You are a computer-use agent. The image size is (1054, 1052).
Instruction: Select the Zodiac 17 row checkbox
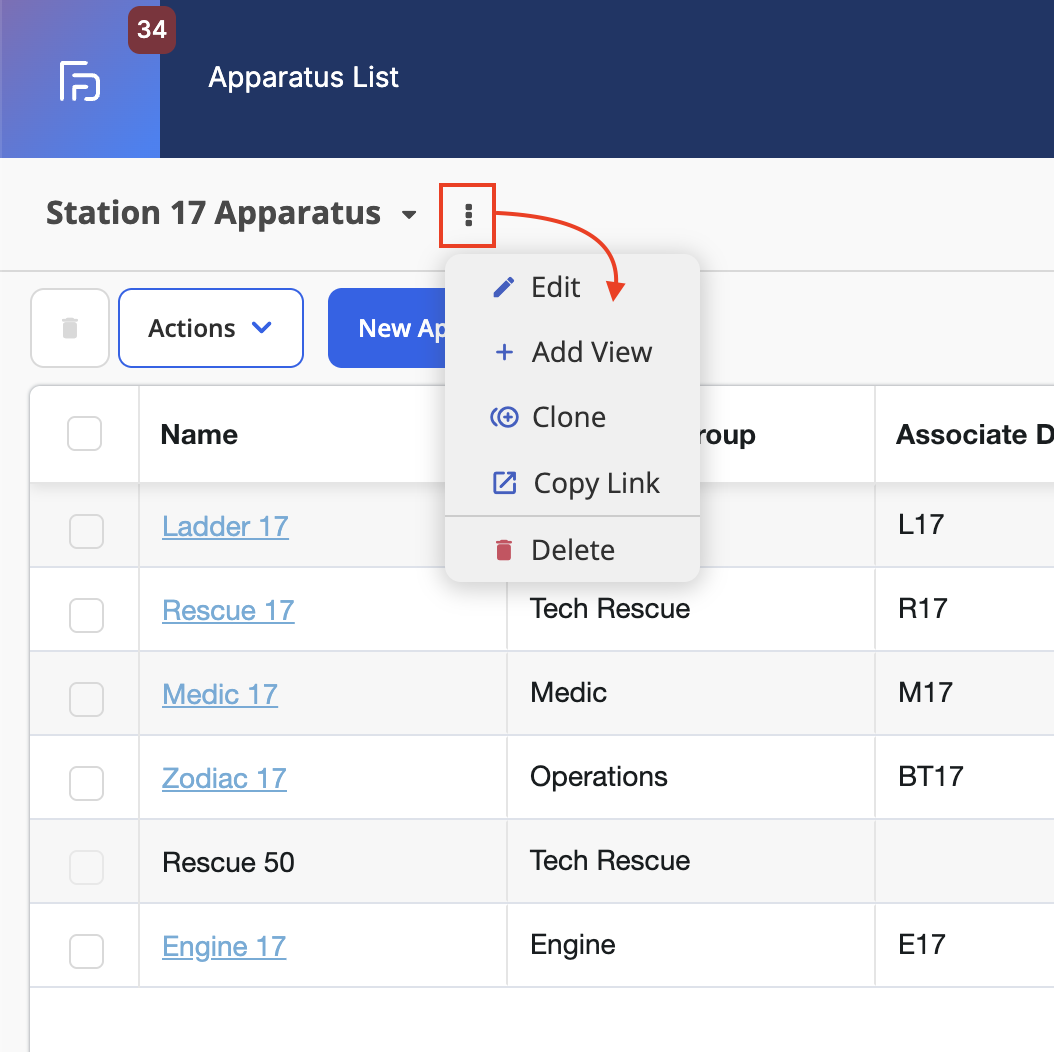coord(86,783)
